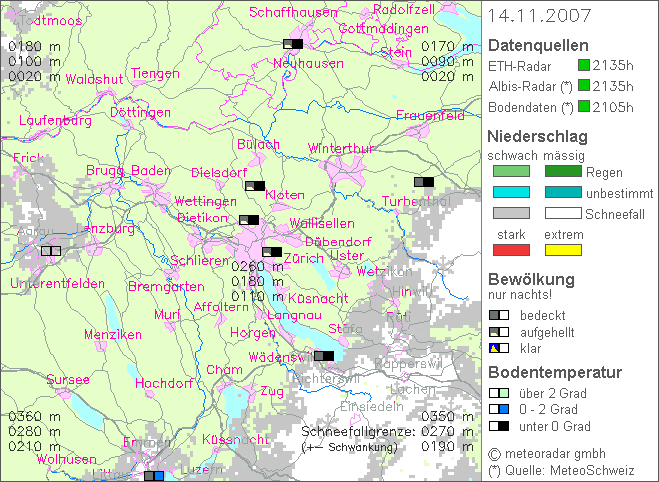Click the station marker above the Neuhausen label
659x482 pixels.
pyautogui.click(x=293, y=44)
